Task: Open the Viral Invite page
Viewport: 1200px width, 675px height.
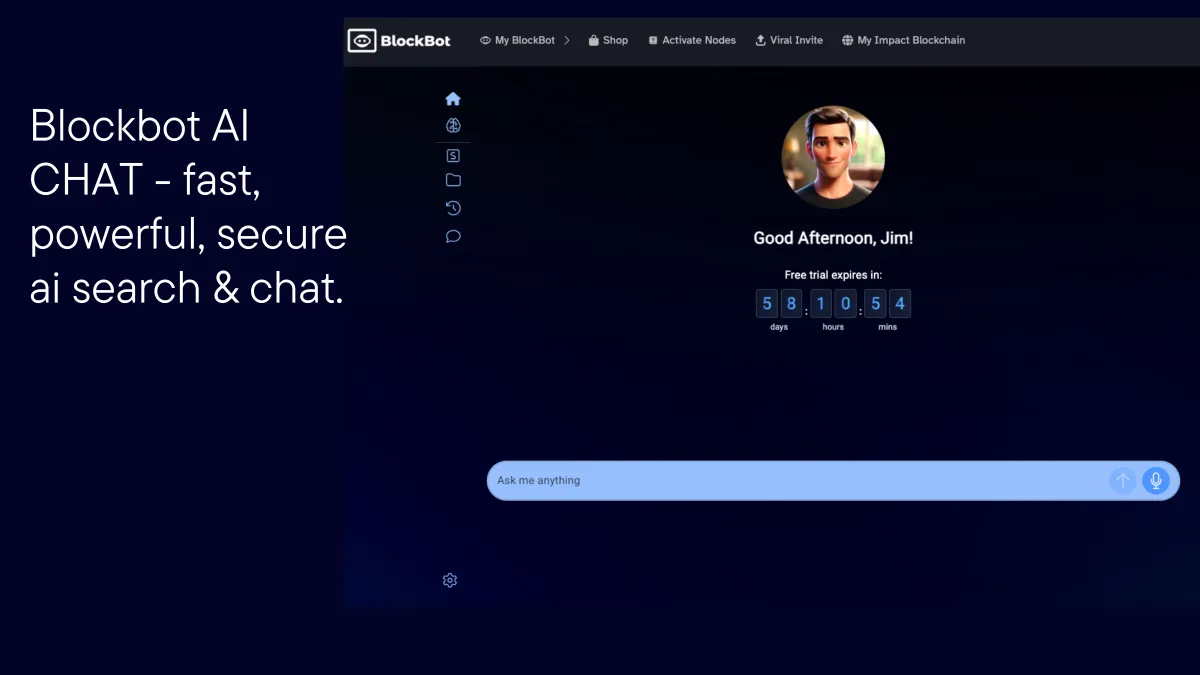Action: 789,41
